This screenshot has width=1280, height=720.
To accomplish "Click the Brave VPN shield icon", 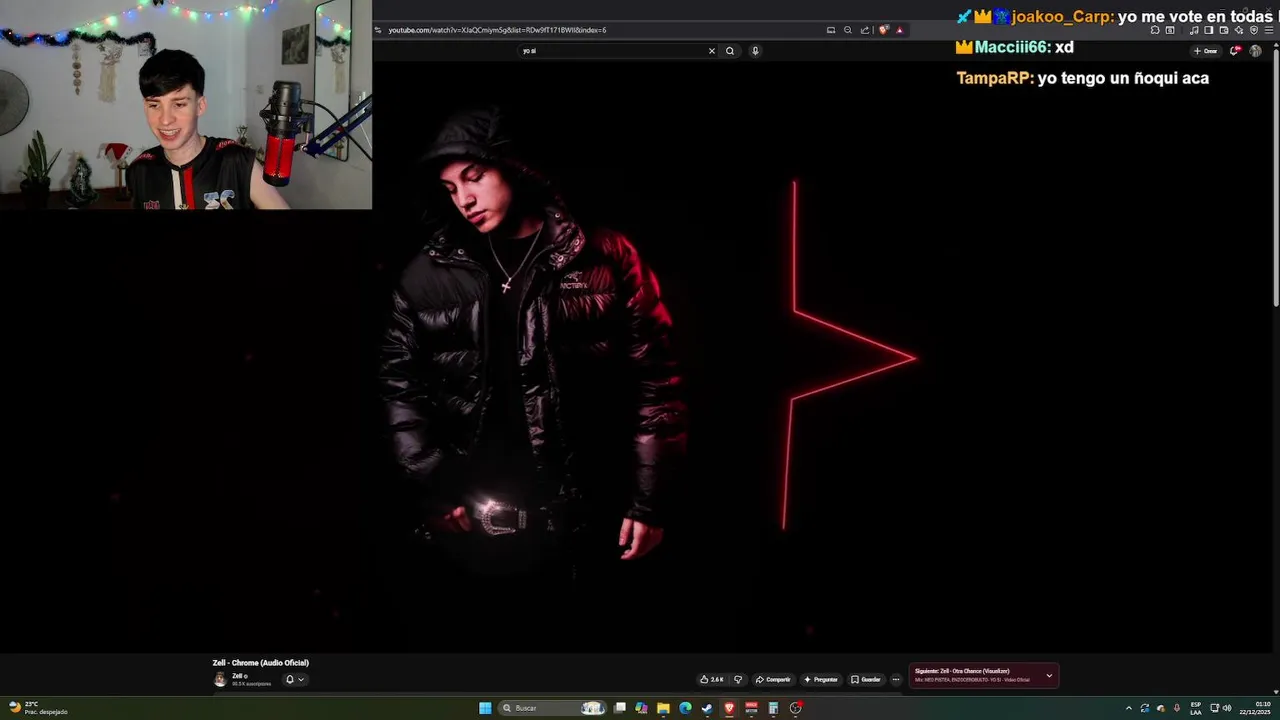I will 1254,30.
